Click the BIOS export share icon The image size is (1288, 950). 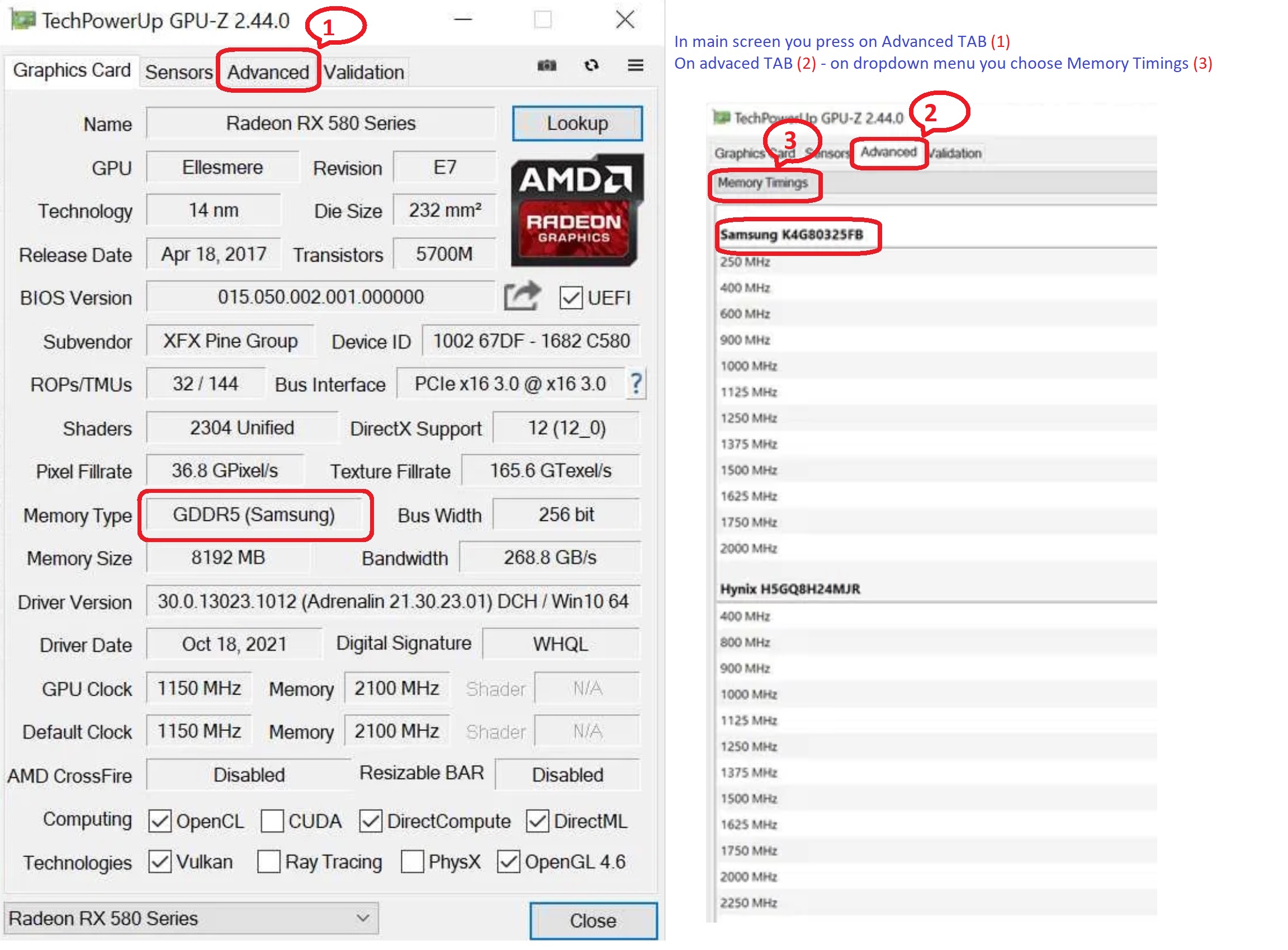(x=522, y=296)
